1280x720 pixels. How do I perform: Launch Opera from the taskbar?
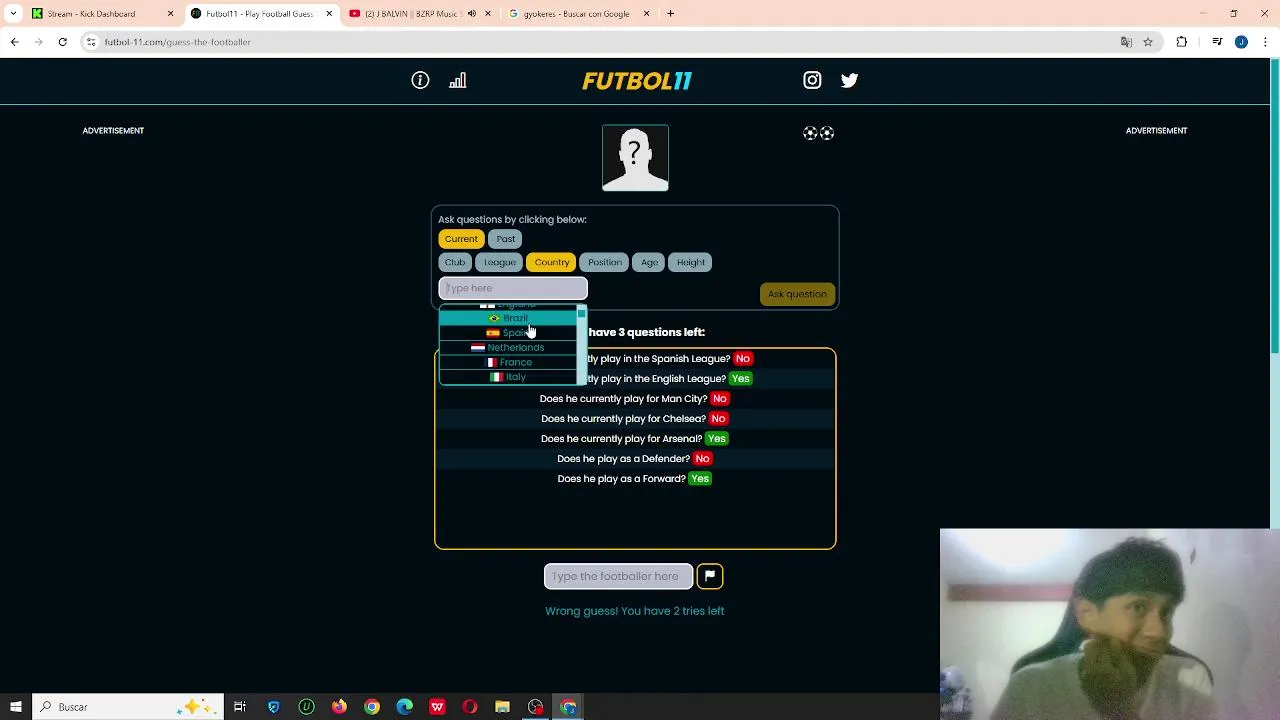(x=470, y=707)
